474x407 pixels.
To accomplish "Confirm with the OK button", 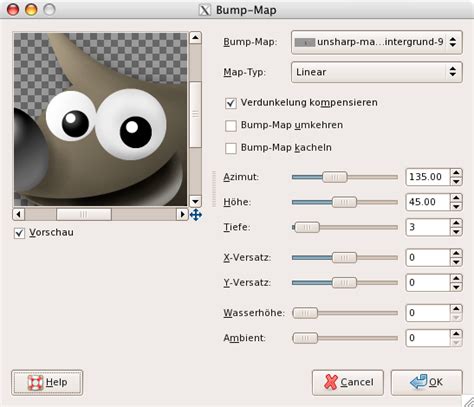I will pyautogui.click(x=427, y=382).
